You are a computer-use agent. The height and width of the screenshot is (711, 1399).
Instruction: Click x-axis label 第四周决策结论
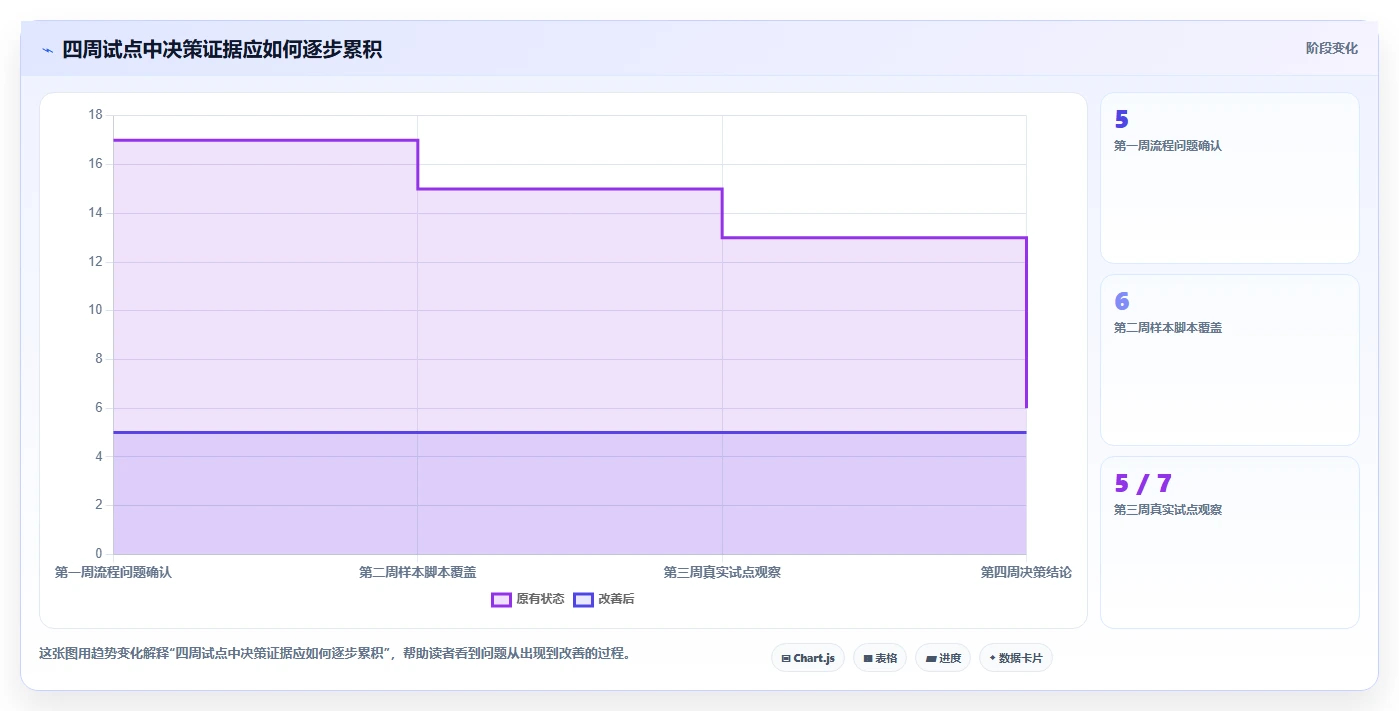[1026, 572]
